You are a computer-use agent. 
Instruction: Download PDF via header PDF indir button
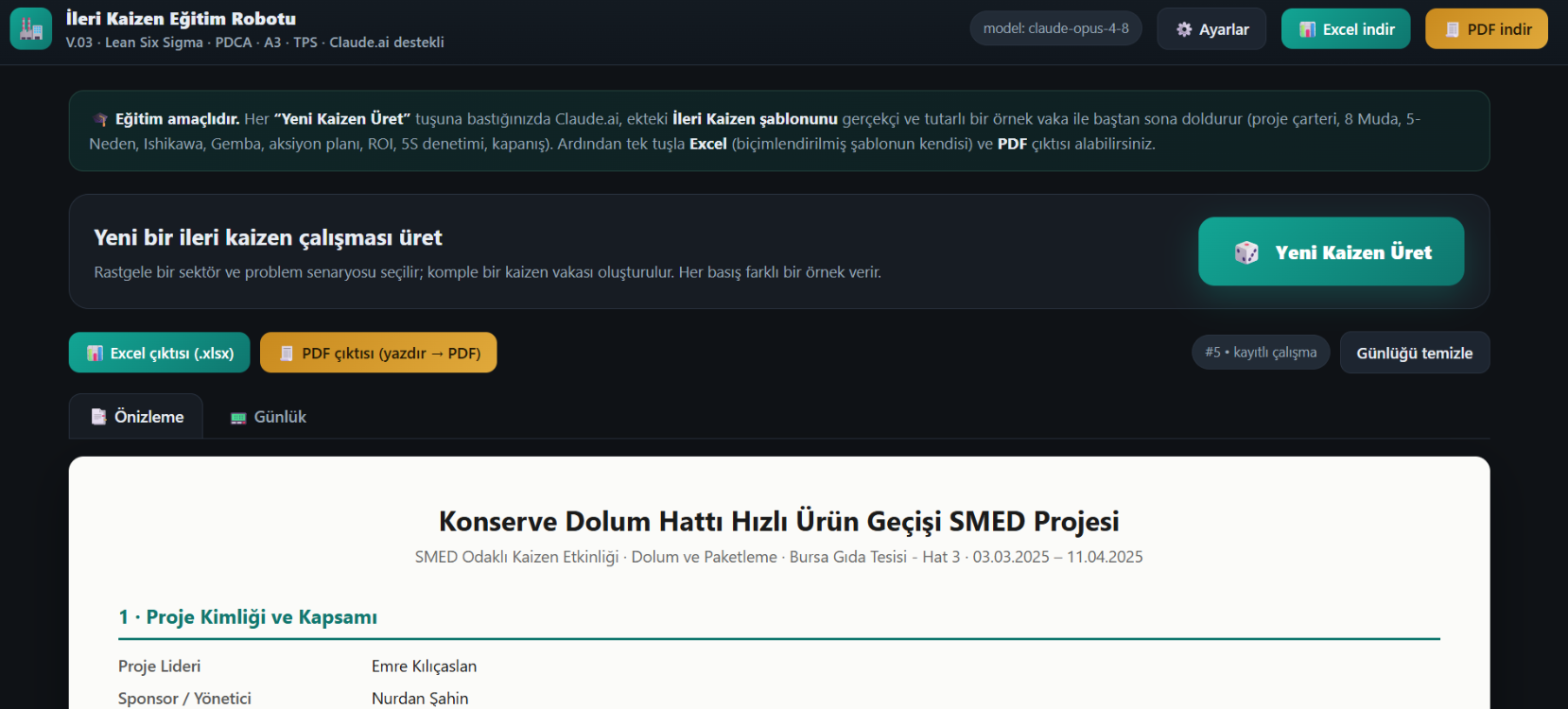(1487, 29)
